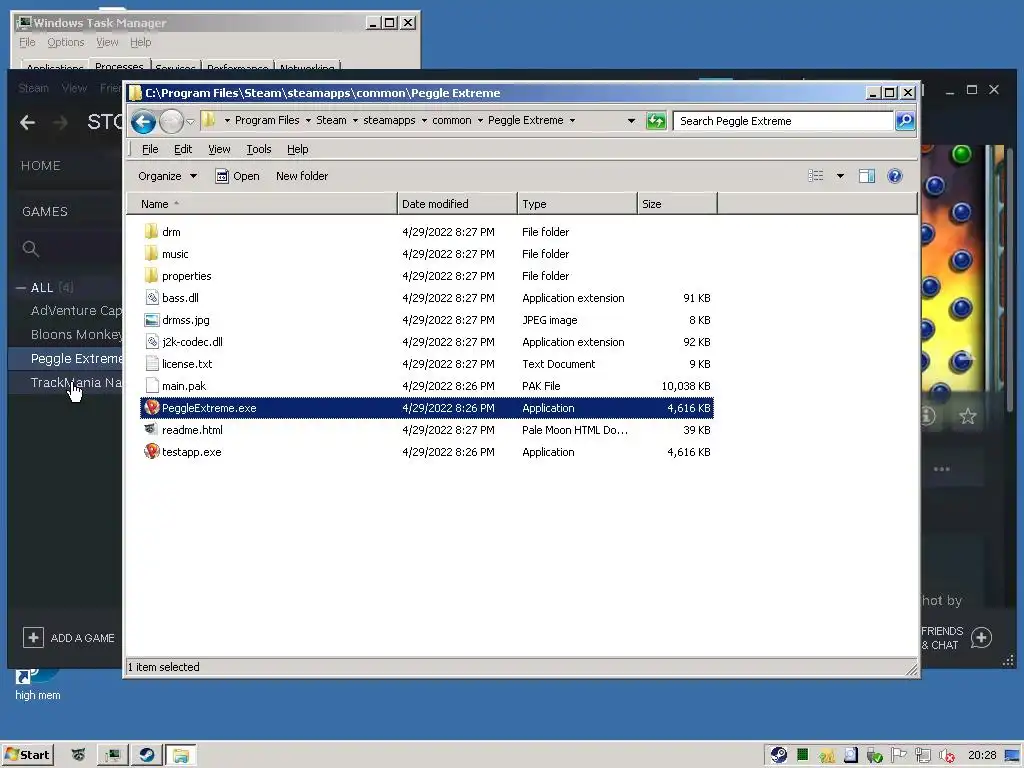The image size is (1024, 768).
Task: Click the volume tray icon
Action: coord(947,756)
